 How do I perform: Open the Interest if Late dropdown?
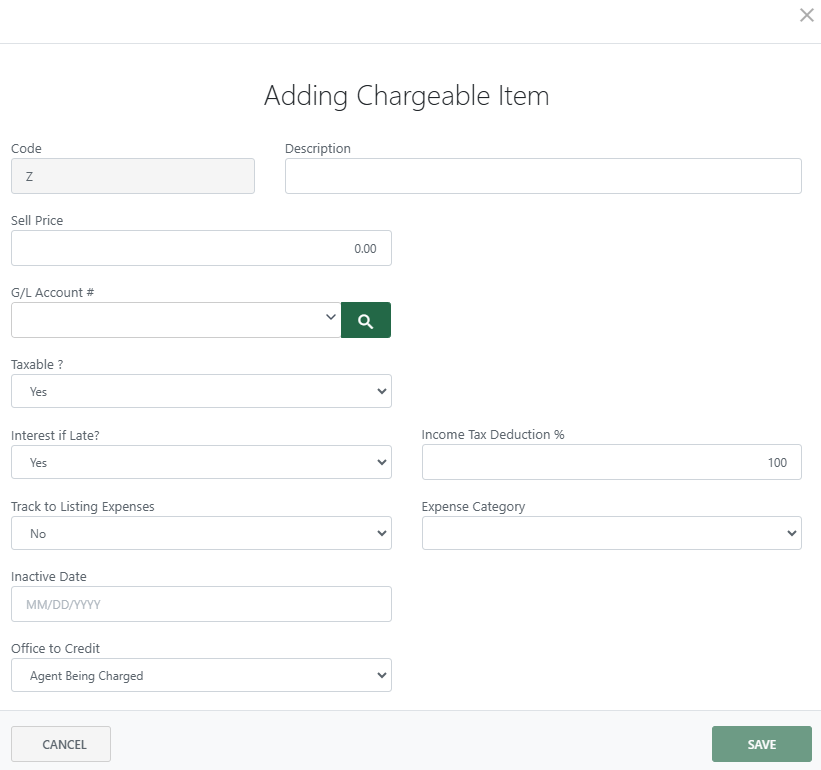pos(200,462)
